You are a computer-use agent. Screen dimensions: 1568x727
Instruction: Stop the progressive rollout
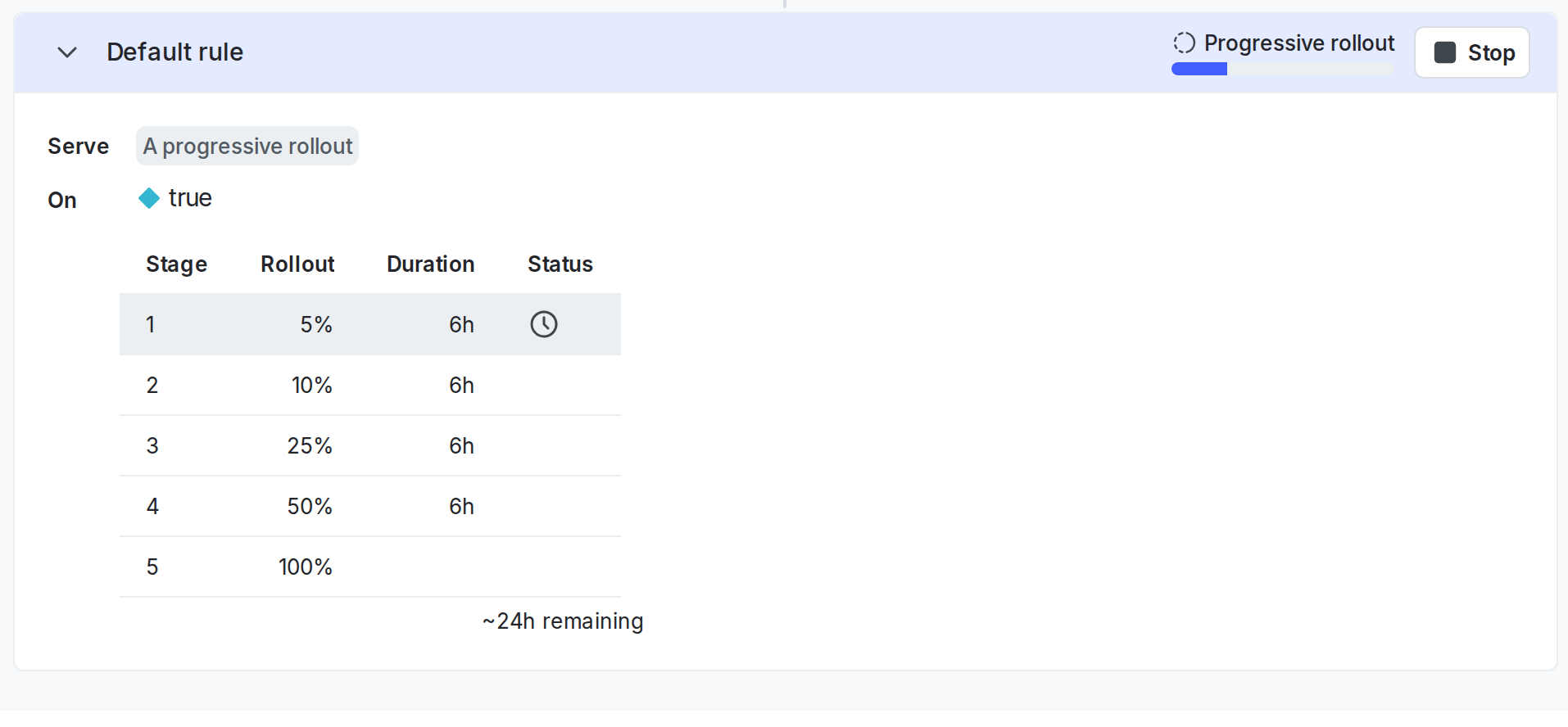(x=1471, y=52)
